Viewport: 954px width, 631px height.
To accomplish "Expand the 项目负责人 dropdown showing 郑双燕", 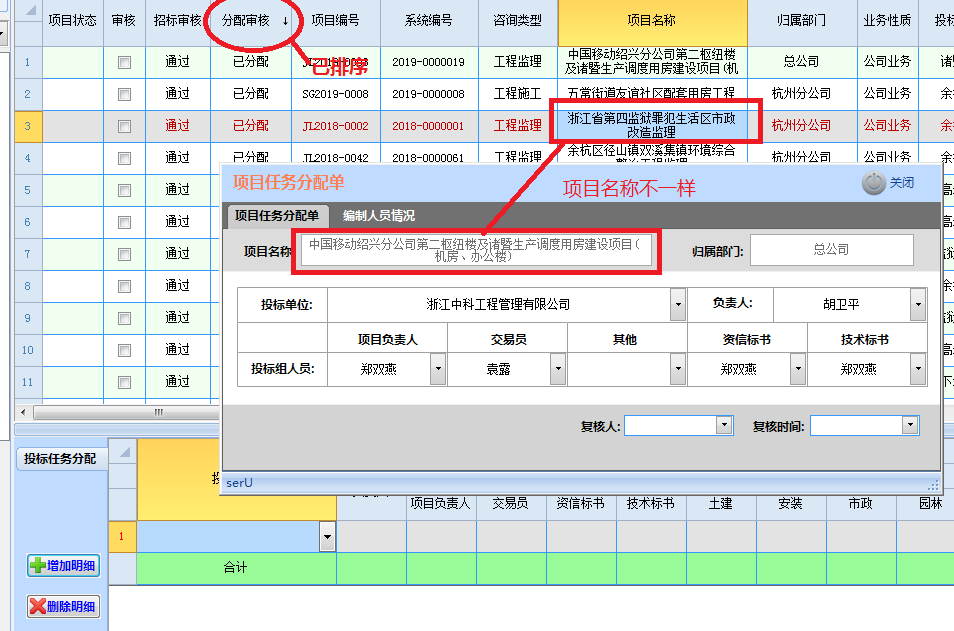I will coord(437,369).
